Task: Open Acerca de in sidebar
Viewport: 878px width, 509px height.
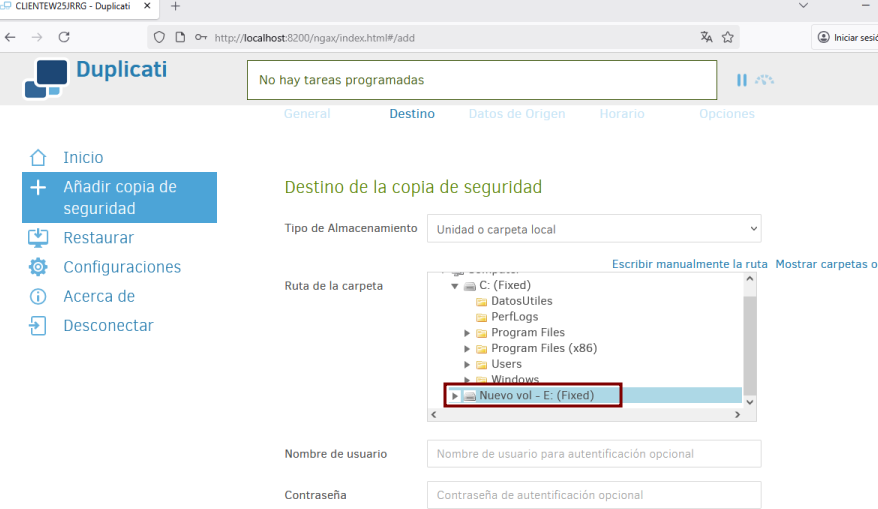Action: pos(99,296)
